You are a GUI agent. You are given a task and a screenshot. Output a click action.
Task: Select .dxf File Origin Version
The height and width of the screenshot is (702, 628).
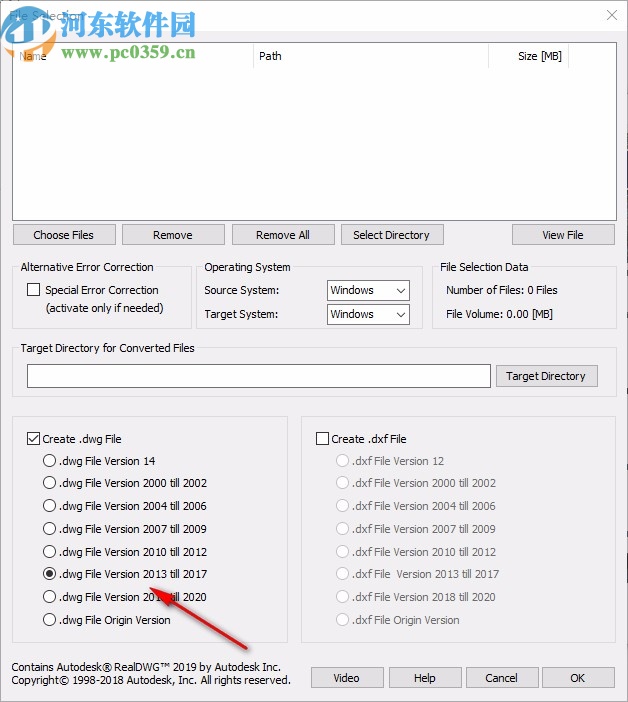(342, 620)
